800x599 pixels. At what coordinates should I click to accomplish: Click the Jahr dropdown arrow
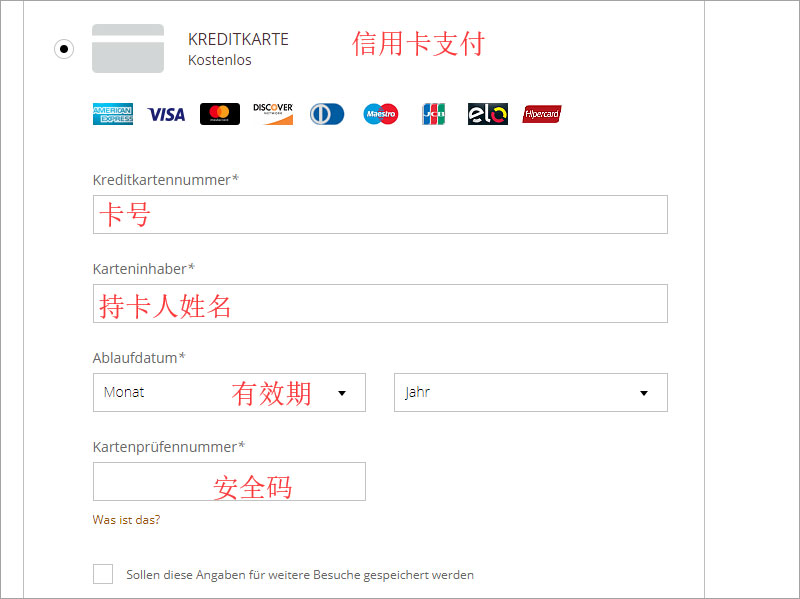[644, 393]
